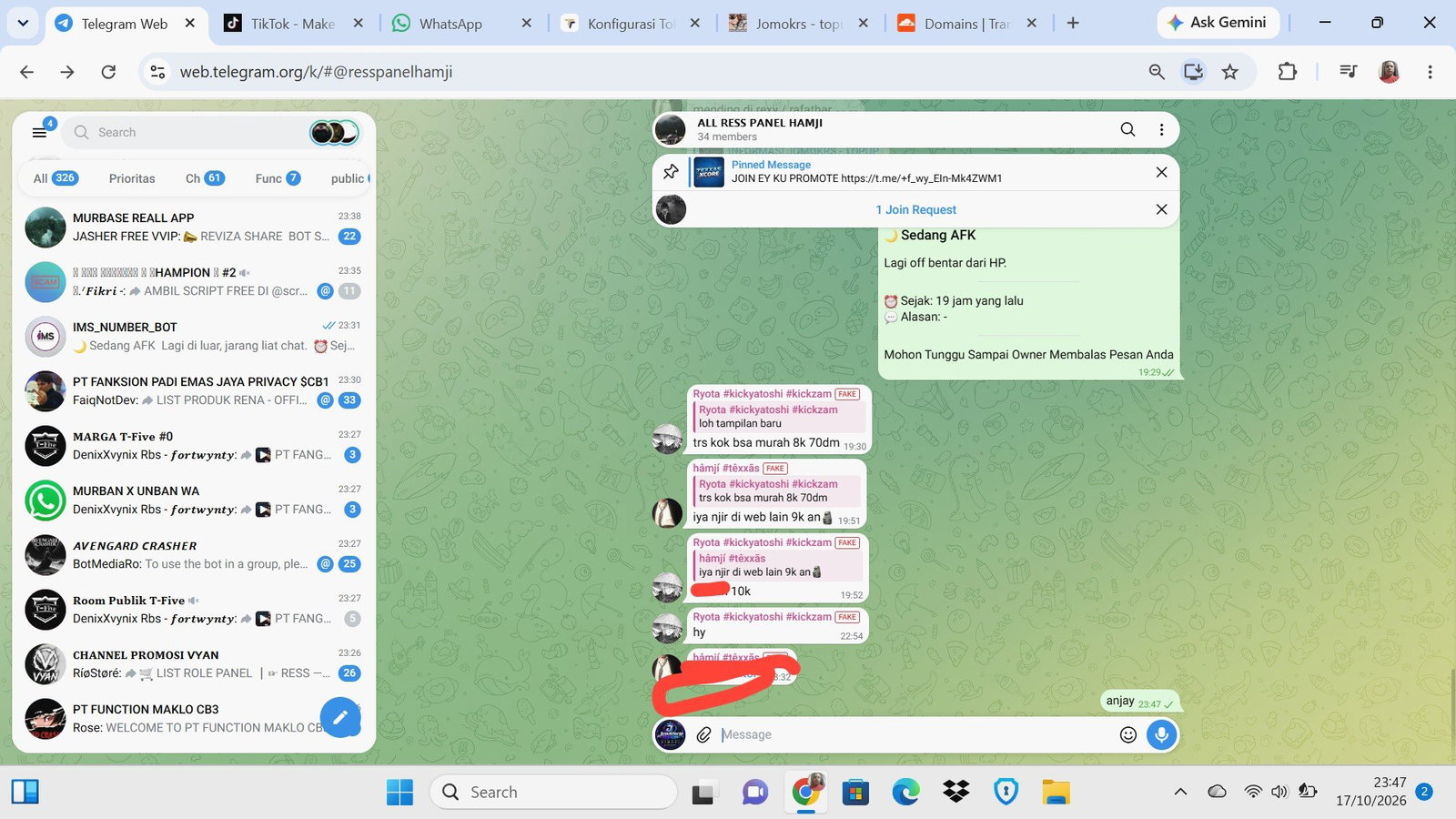Close the Join Request bar

click(1161, 209)
